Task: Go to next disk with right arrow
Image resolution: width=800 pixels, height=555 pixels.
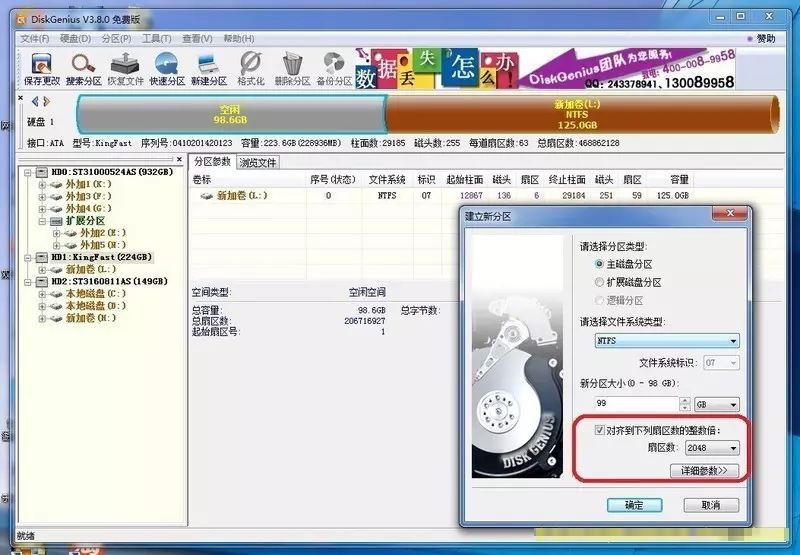Action: tap(46, 102)
